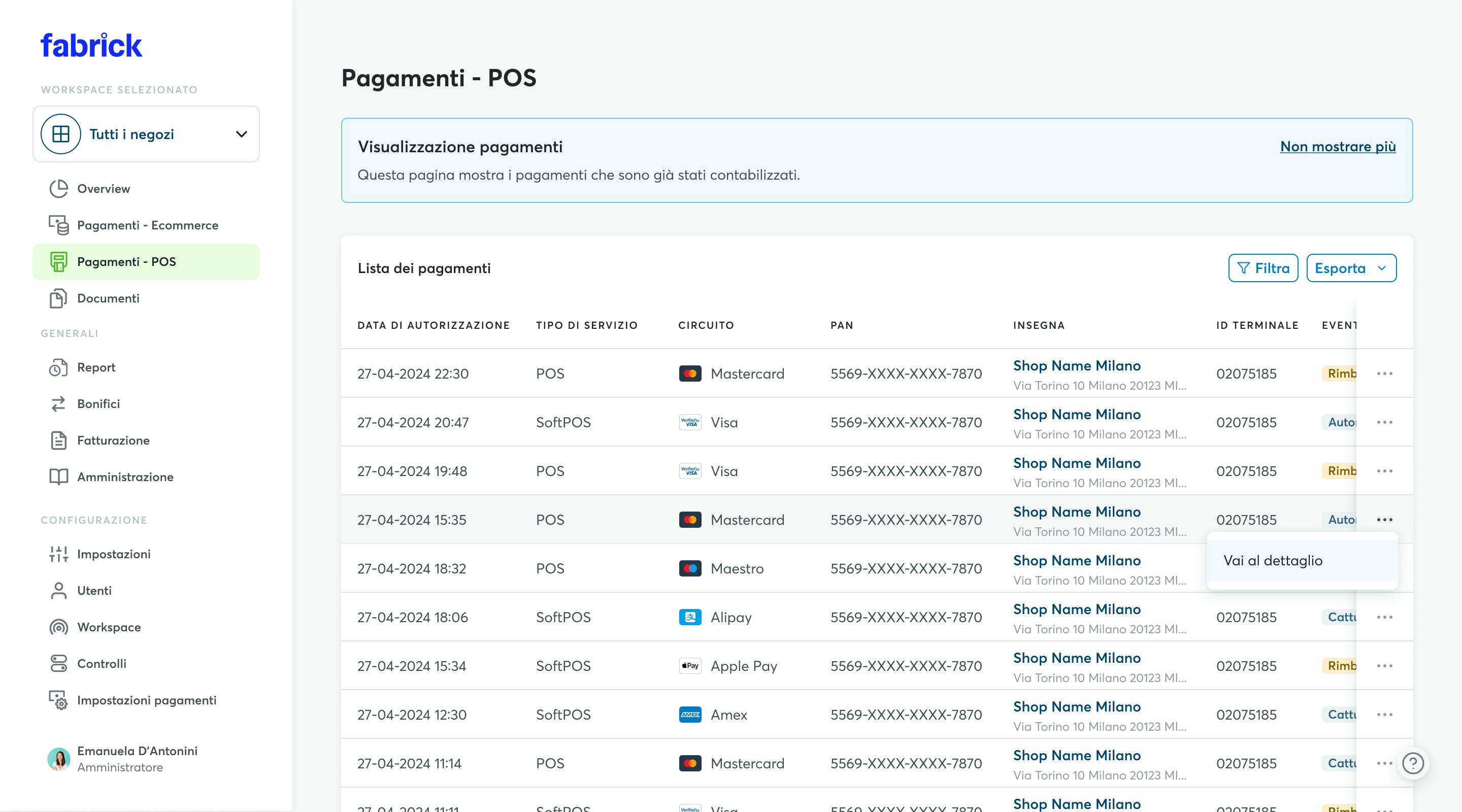
Task: Click the PAN column header
Action: point(842,326)
